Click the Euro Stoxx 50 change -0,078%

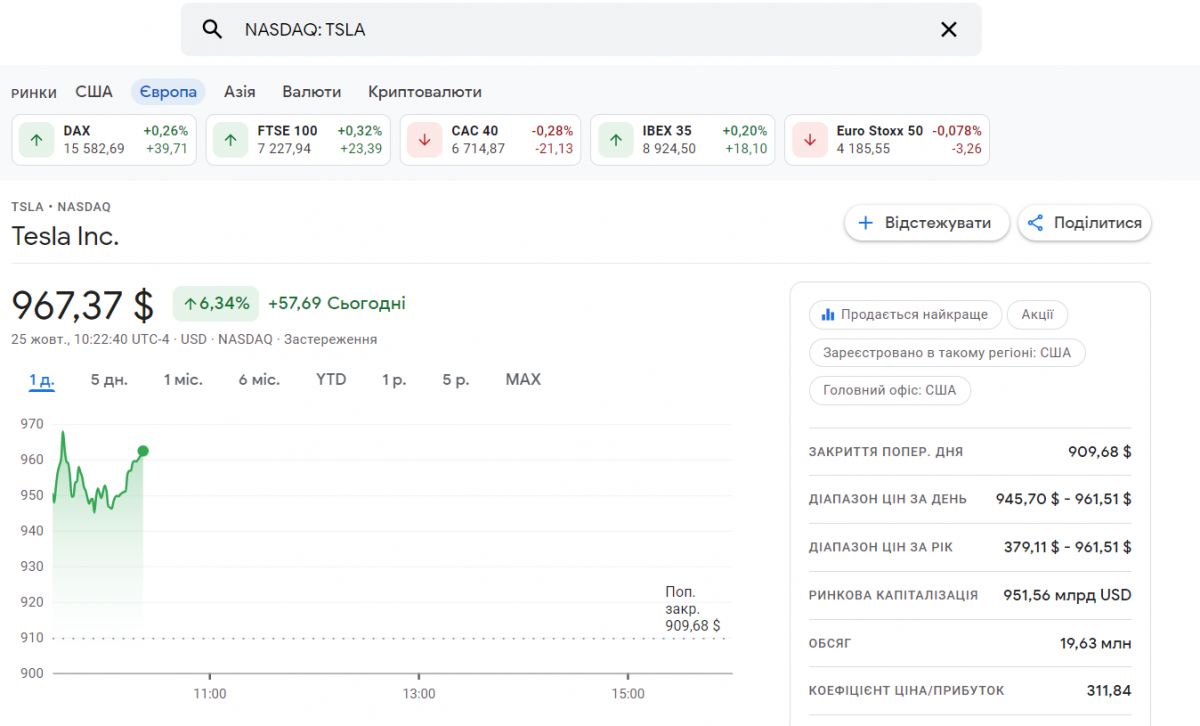click(957, 131)
